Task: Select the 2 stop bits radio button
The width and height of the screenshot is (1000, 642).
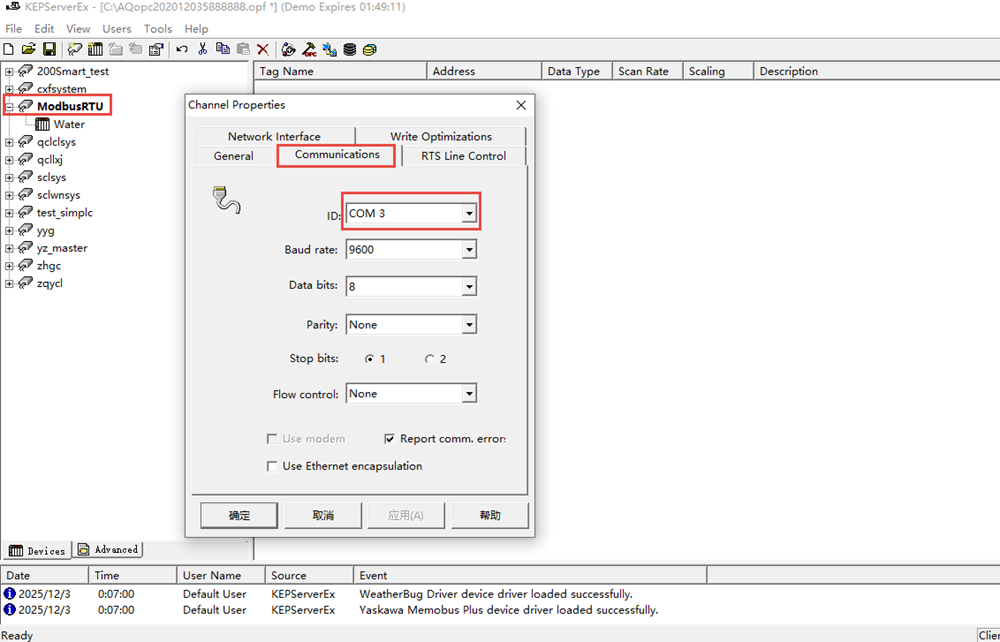Action: click(430, 359)
